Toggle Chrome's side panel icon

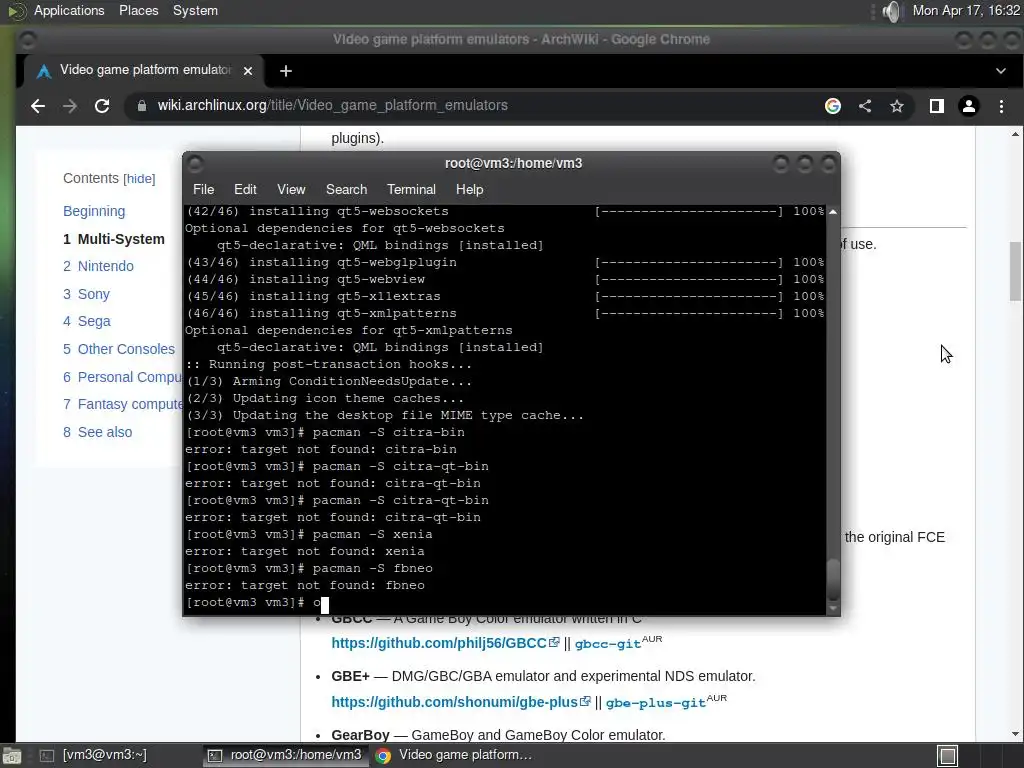pos(936,106)
